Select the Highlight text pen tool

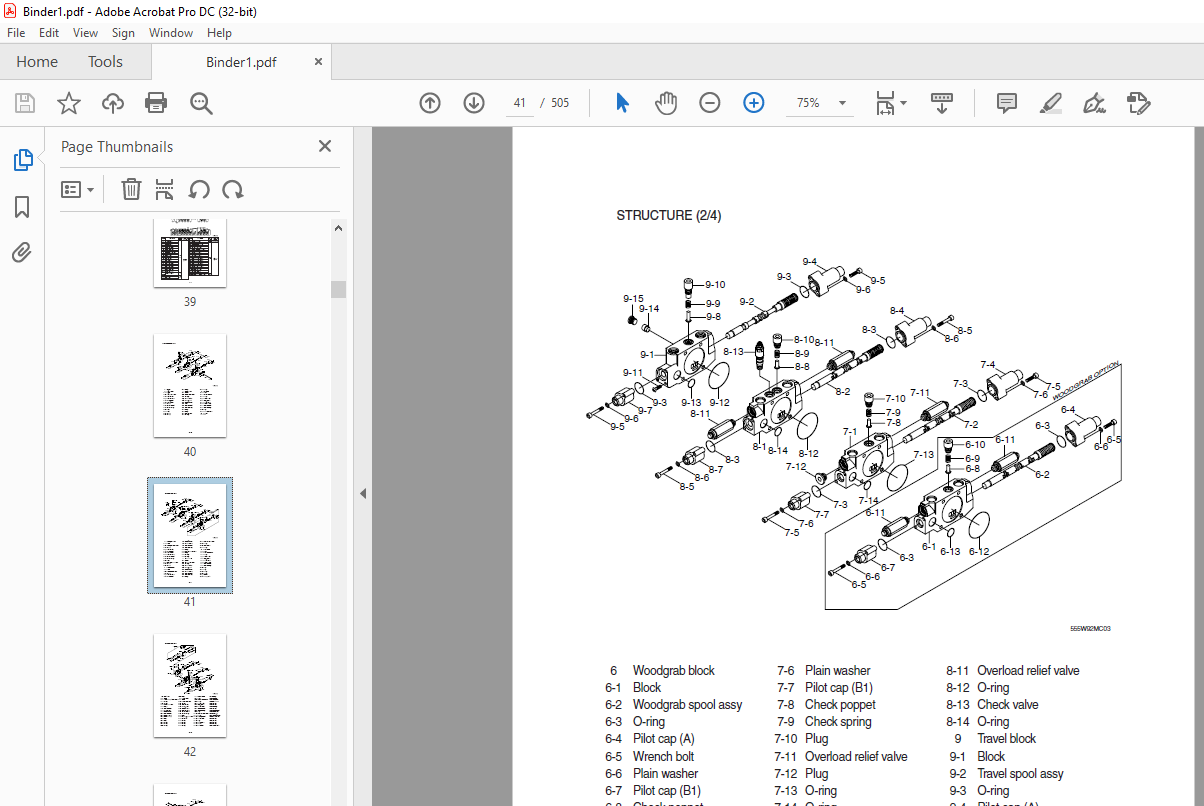(1050, 103)
